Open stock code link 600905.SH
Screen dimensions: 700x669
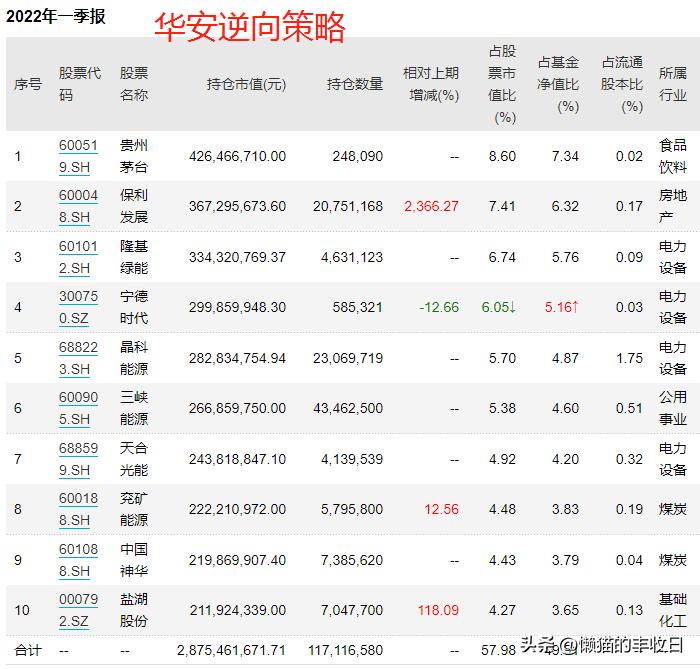pos(78,408)
